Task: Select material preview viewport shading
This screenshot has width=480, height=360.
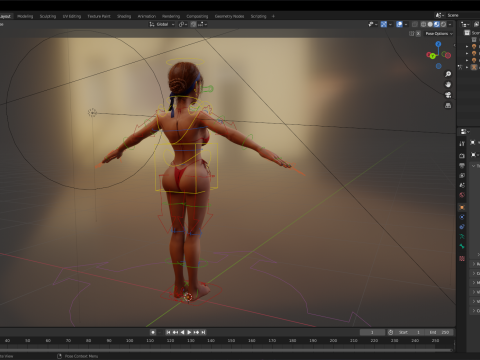Action: click(437, 24)
